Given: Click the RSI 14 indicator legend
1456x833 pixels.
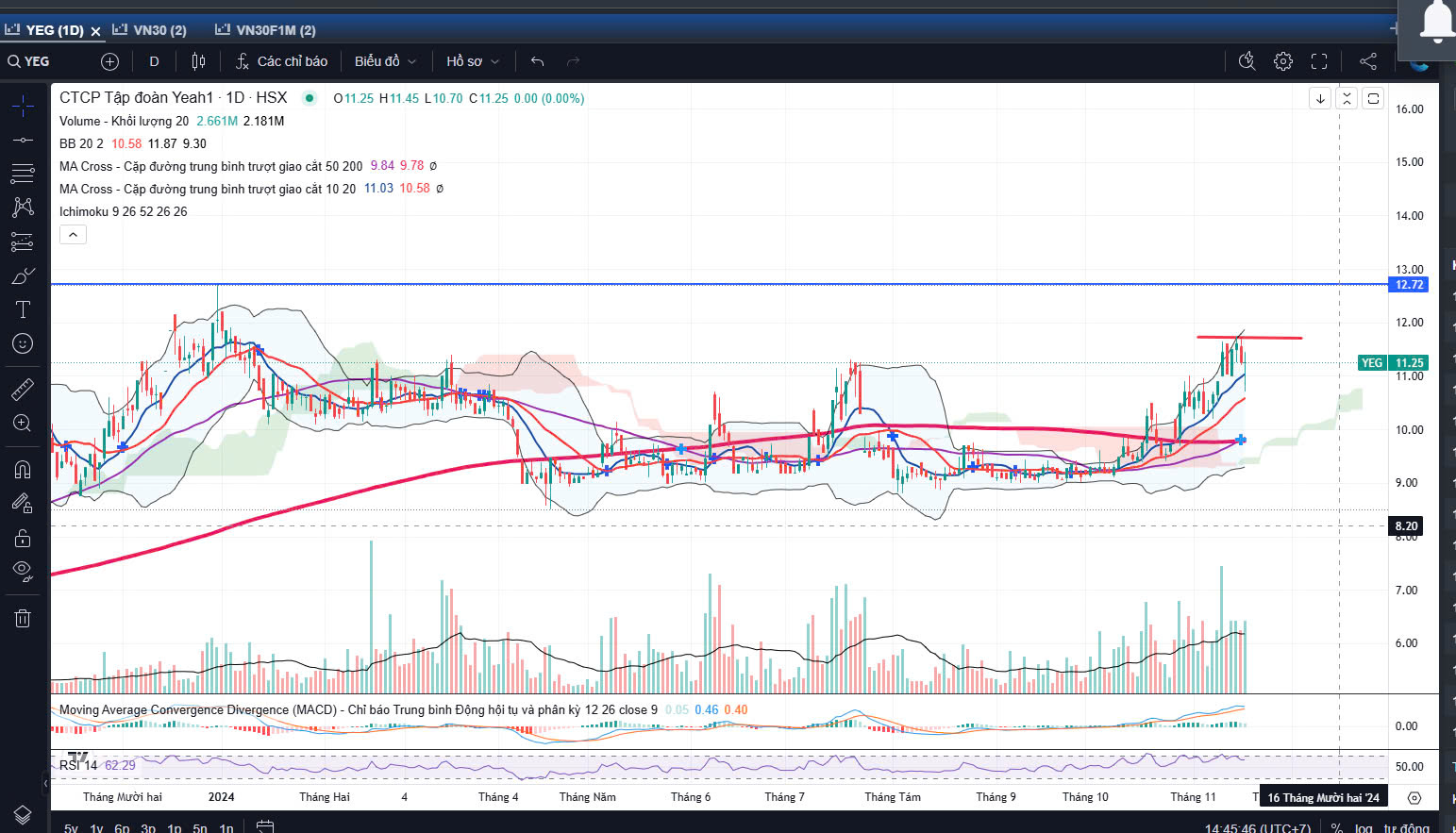Looking at the screenshot, I should pos(78,765).
